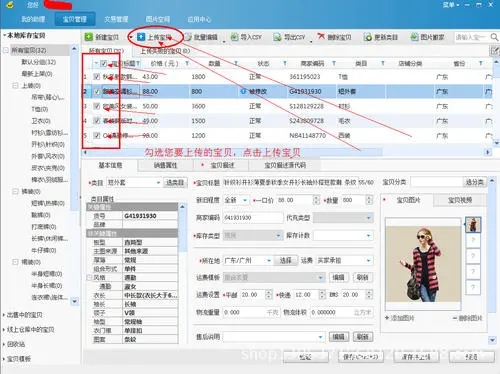
Task: Click the Update Category (更新类目) icon
Action: coord(368,37)
